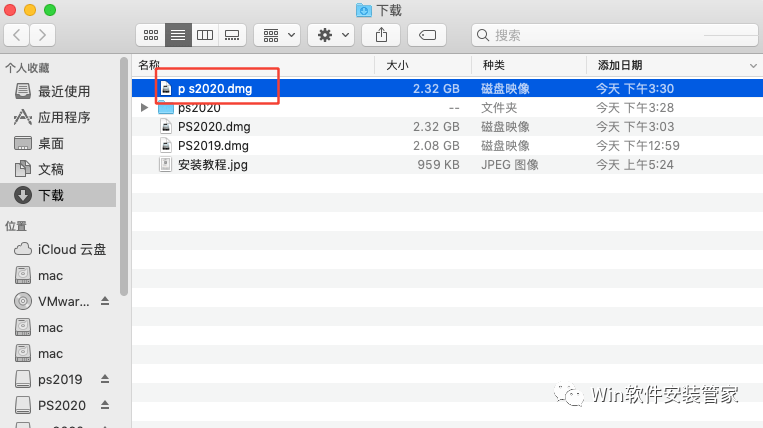
Task: Select the ps2020 folder row
Action: point(447,107)
